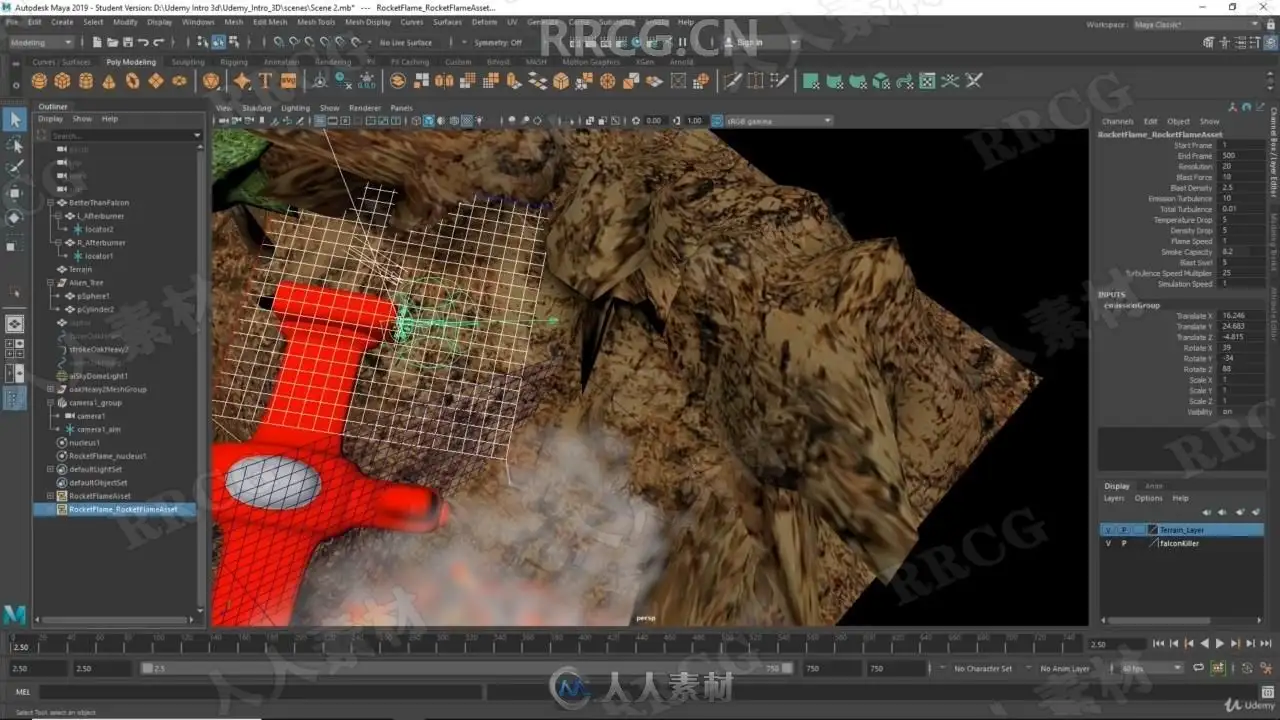Create a polygon plane from the shelf

(x=156, y=81)
